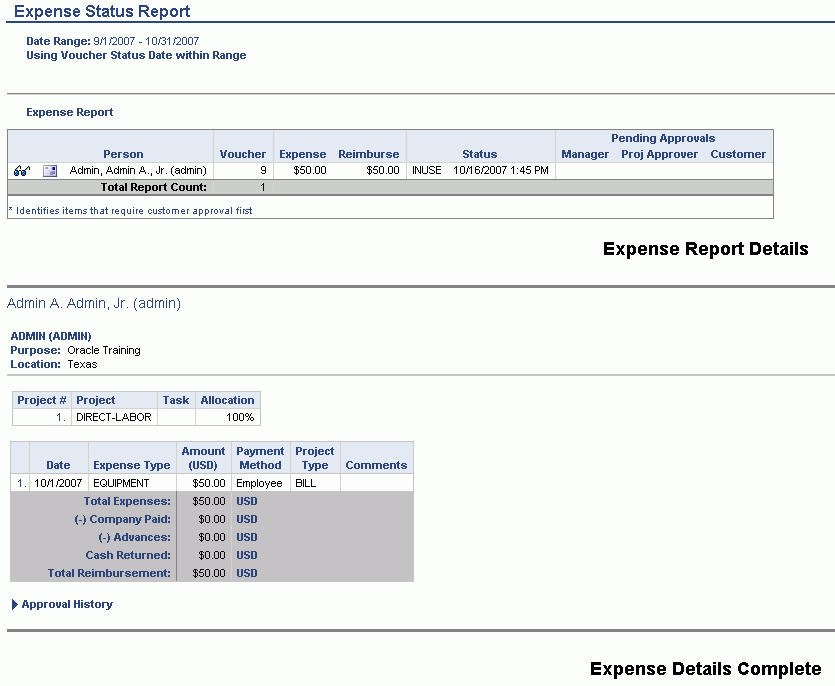This screenshot has width=835, height=686.
Task: Click the 100% Allocation value
Action: pyautogui.click(x=234, y=417)
